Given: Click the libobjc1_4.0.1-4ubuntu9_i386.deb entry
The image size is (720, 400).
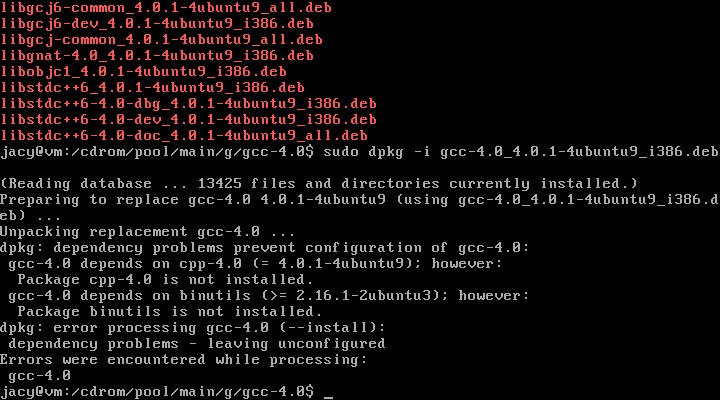Looking at the screenshot, I should click(x=143, y=72).
